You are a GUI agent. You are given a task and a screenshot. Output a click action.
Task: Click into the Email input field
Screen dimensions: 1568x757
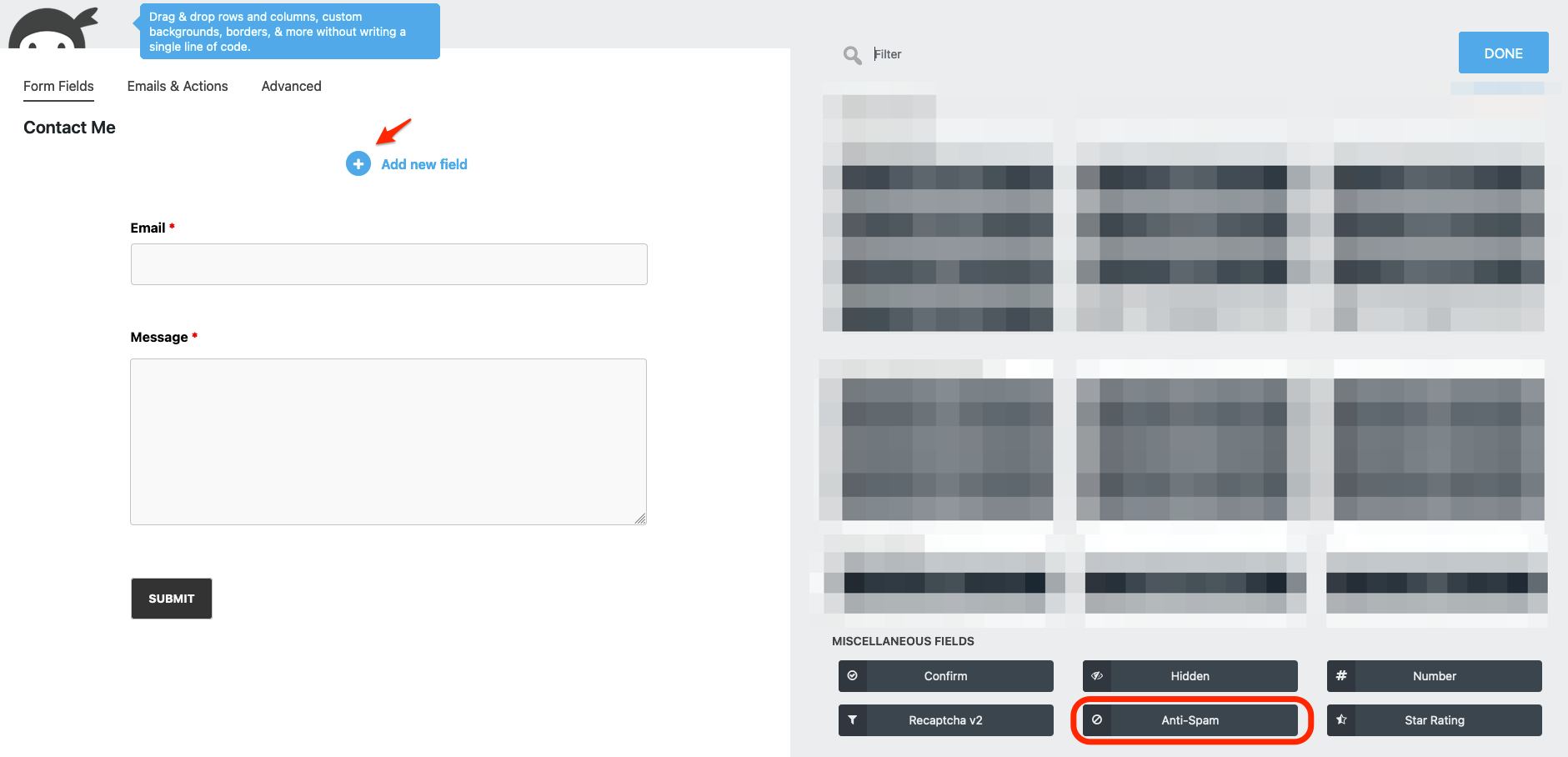388,264
